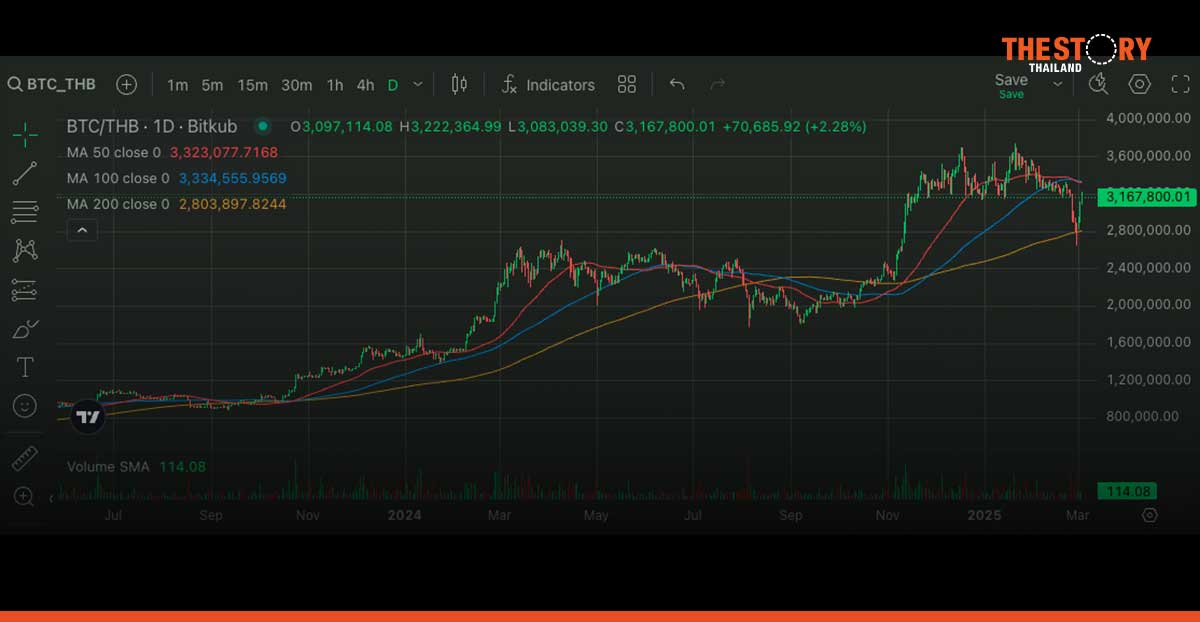
Task: Undo the last chart action
Action: (677, 85)
